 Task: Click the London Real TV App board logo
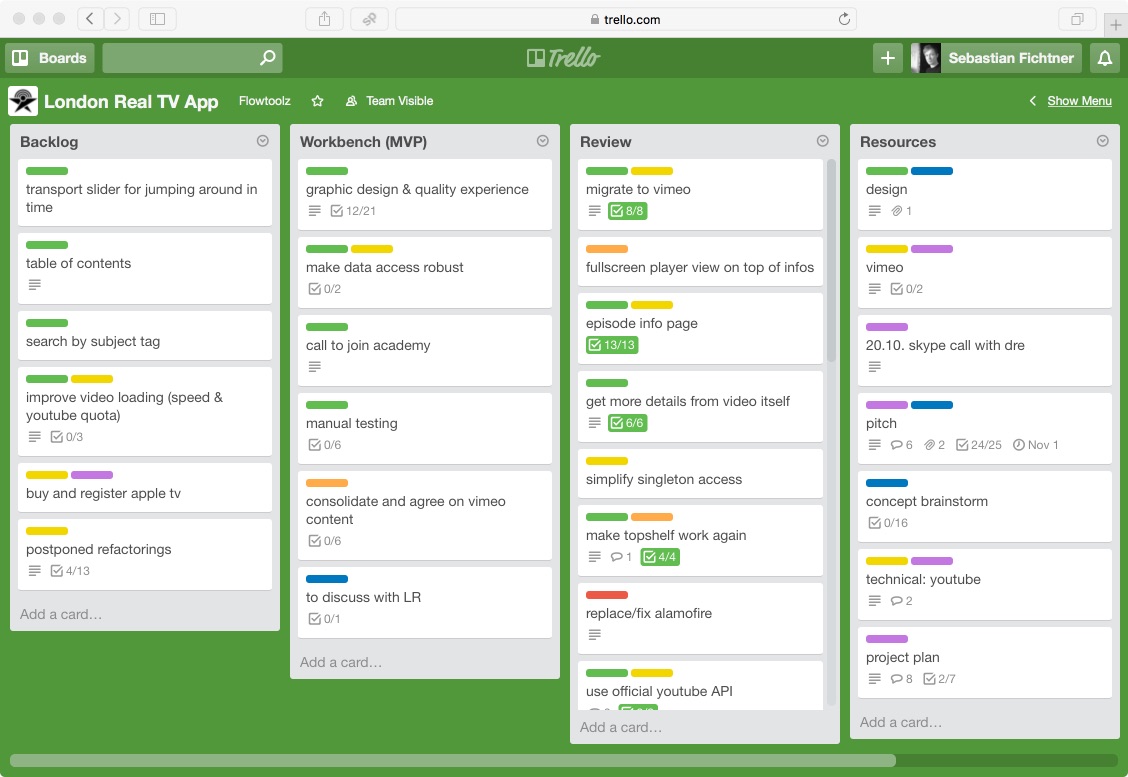pyautogui.click(x=23, y=101)
